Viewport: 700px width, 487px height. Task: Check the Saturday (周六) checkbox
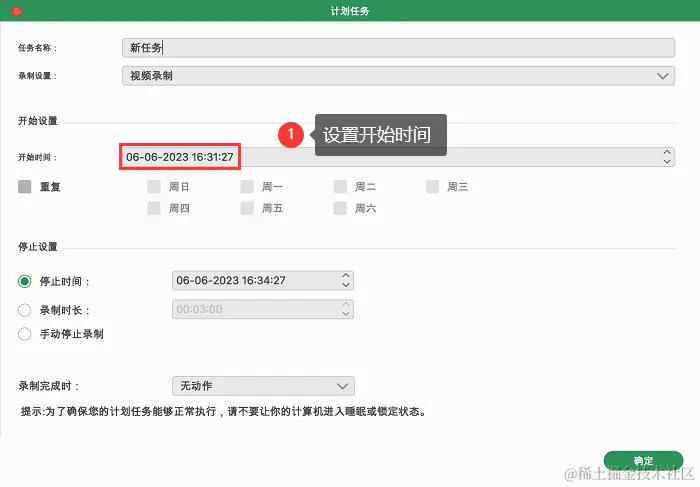click(340, 208)
